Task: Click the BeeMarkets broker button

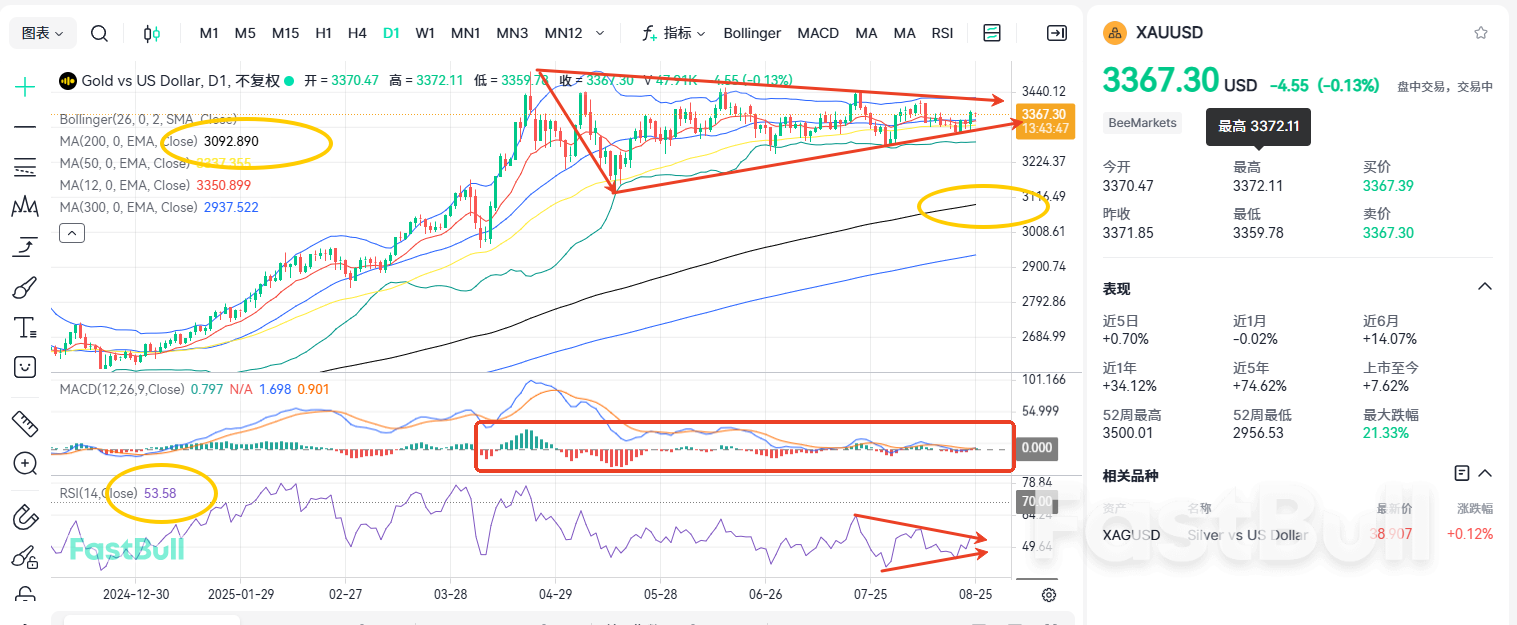Action: pos(1141,122)
